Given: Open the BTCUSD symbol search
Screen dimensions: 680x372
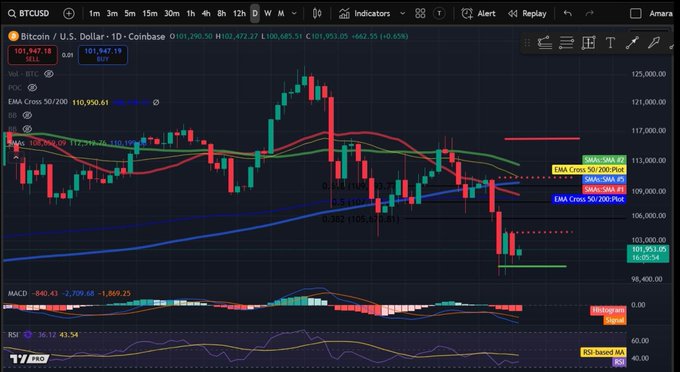Looking at the screenshot, I should pos(29,13).
